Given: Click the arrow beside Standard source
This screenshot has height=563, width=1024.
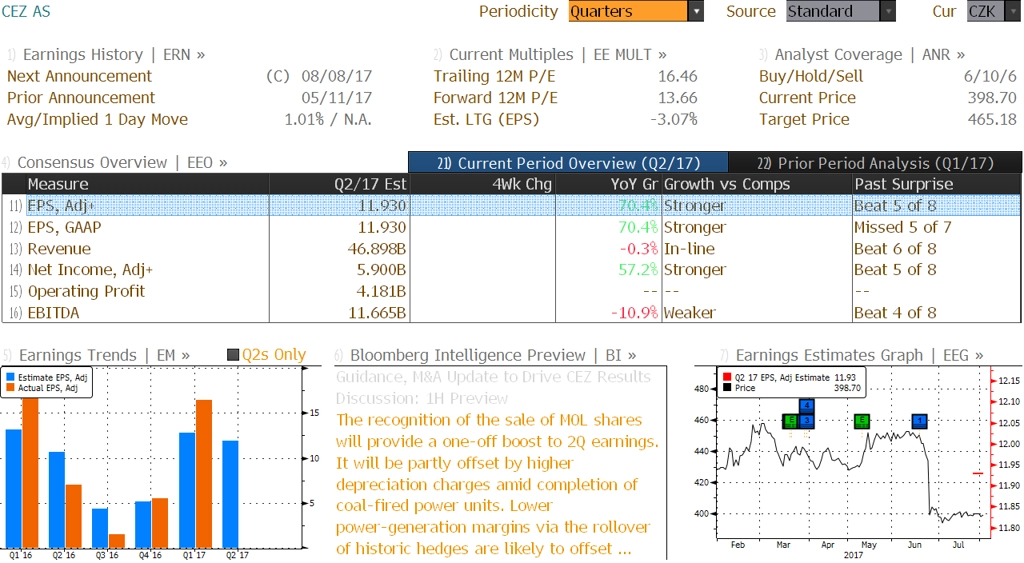Looking at the screenshot, I should point(888,11).
